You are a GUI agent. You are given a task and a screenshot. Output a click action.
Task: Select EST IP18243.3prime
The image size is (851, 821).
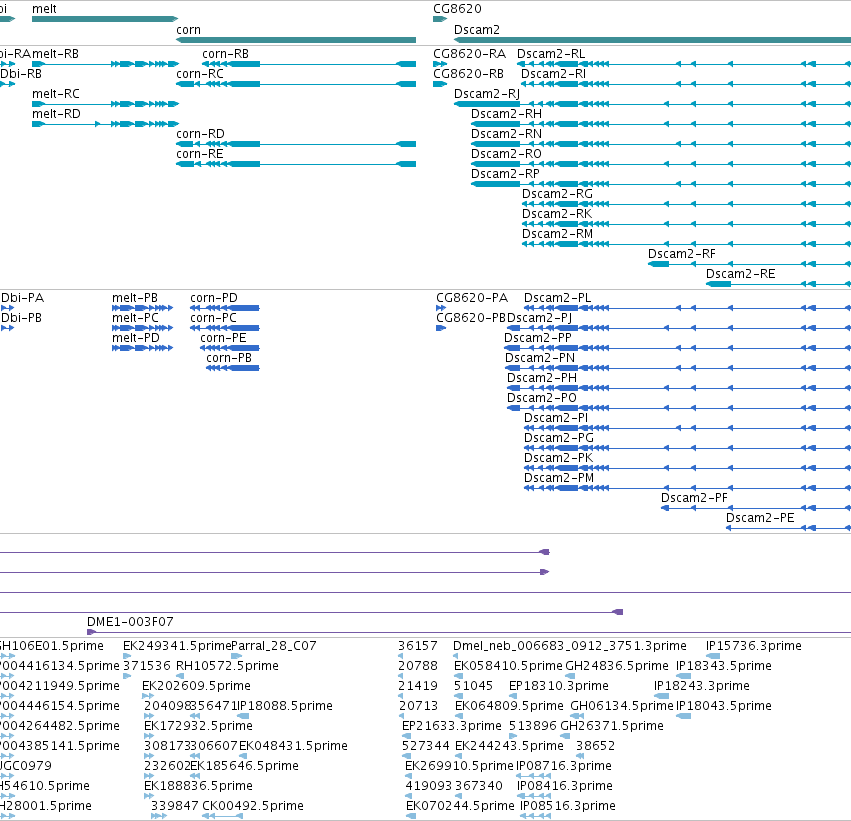[662, 696]
